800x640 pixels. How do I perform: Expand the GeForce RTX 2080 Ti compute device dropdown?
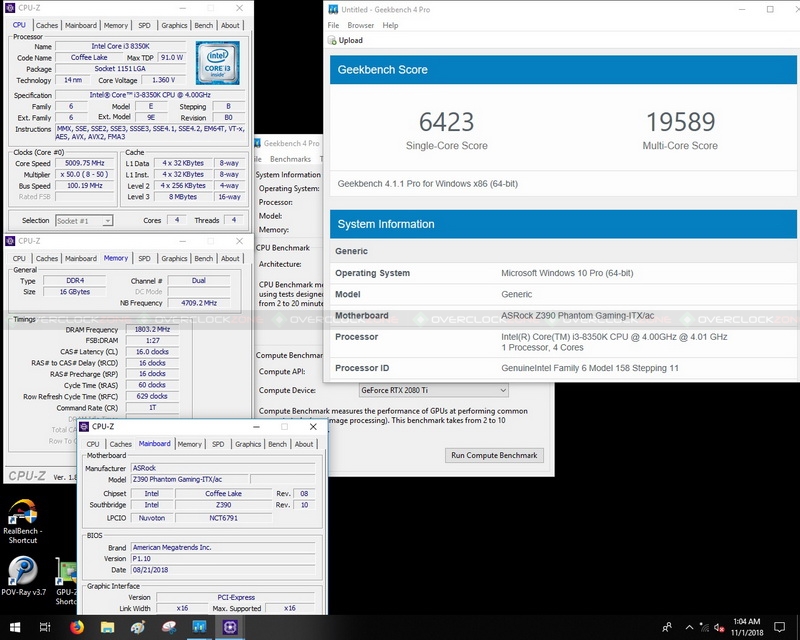434,390
